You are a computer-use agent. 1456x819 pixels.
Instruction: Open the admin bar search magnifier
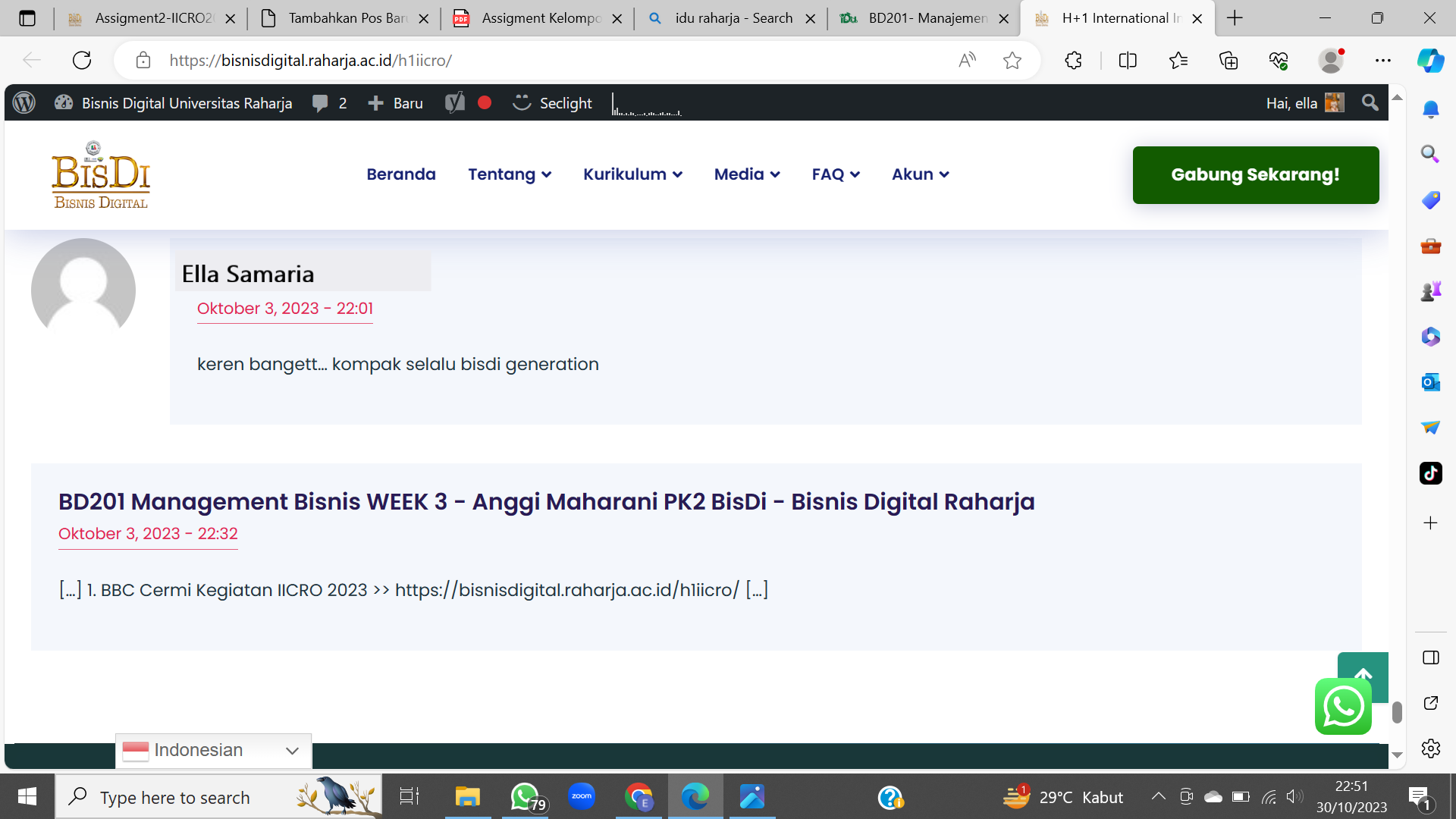click(x=1370, y=102)
